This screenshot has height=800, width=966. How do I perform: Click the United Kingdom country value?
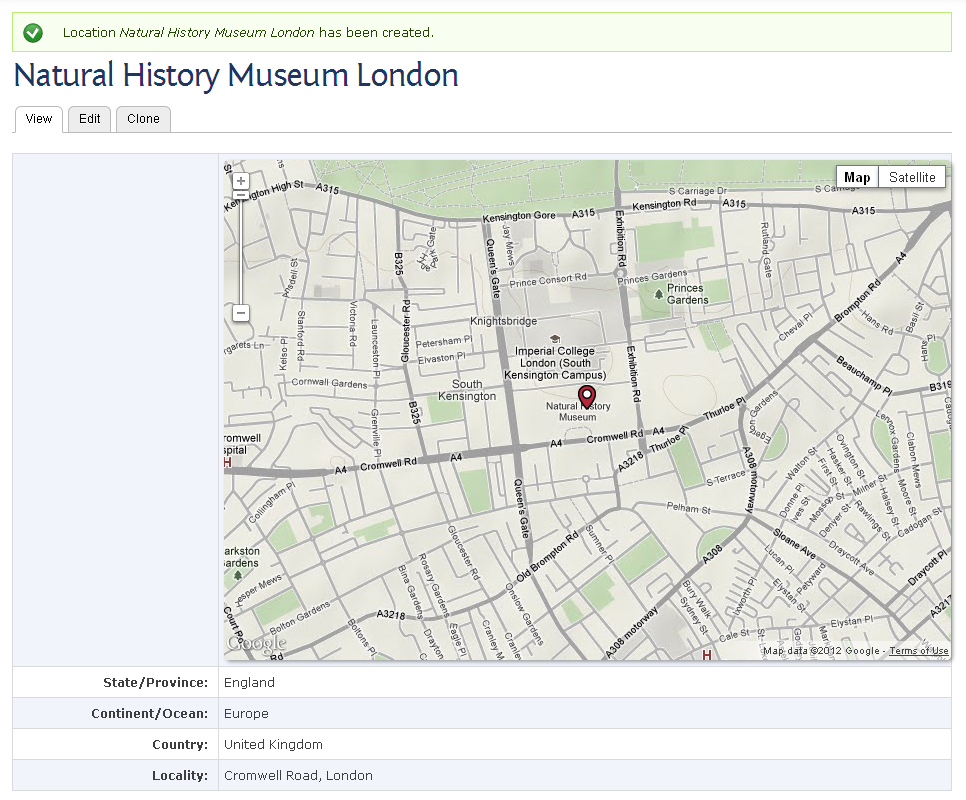point(273,745)
